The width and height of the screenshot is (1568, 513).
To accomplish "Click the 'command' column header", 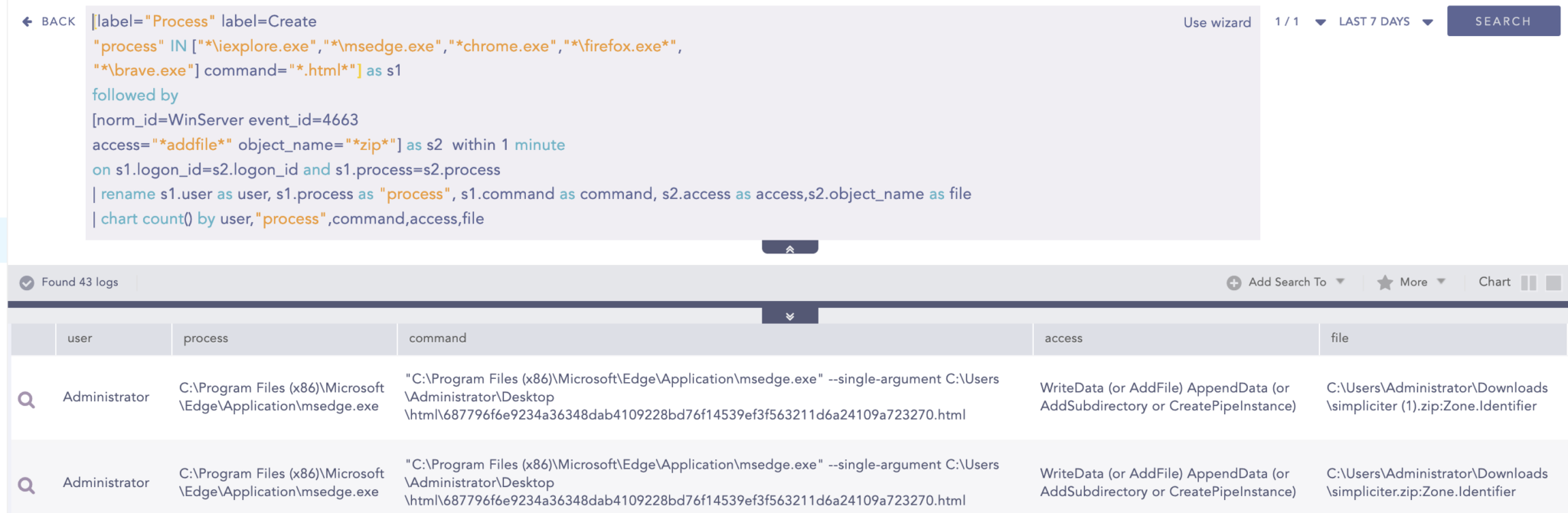I will point(437,338).
